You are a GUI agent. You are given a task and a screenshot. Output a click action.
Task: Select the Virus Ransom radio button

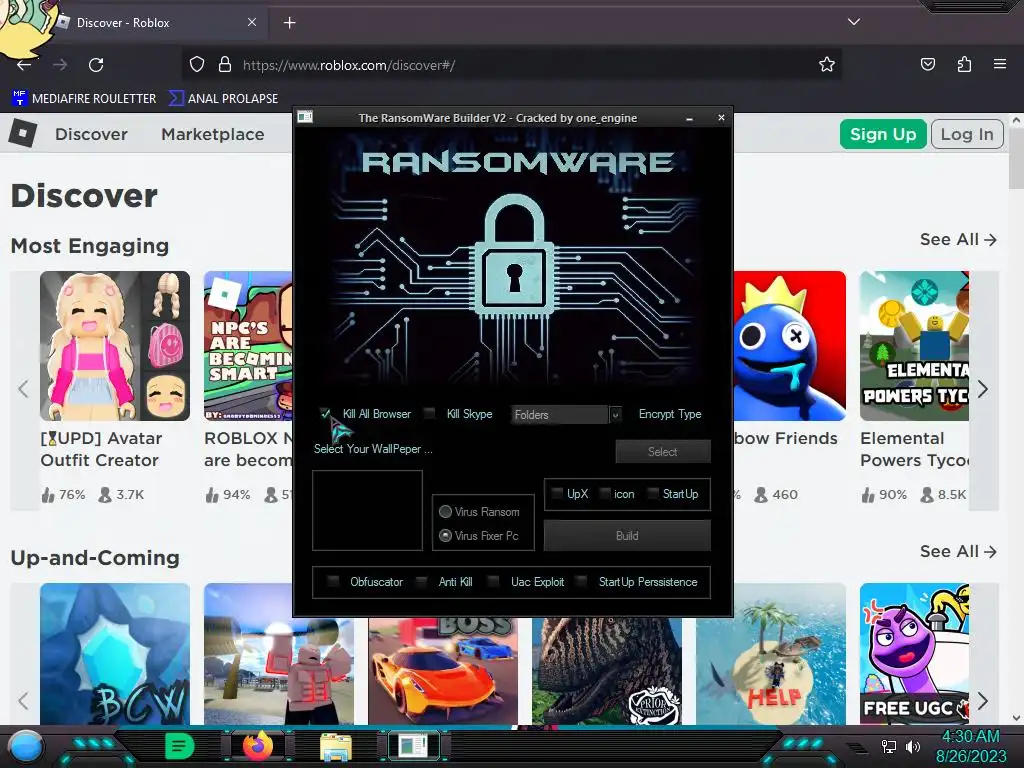pos(445,511)
